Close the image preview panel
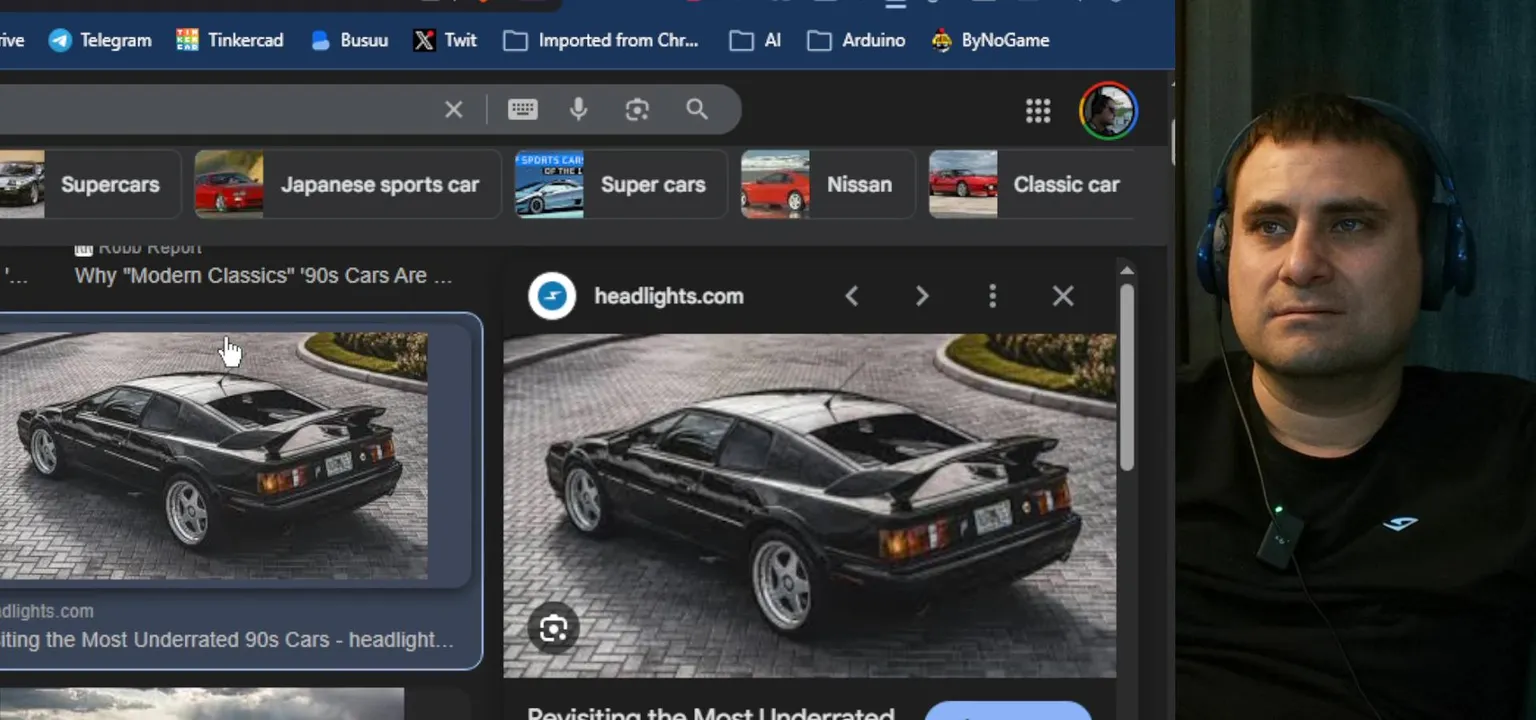Image resolution: width=1536 pixels, height=720 pixels. [1063, 296]
